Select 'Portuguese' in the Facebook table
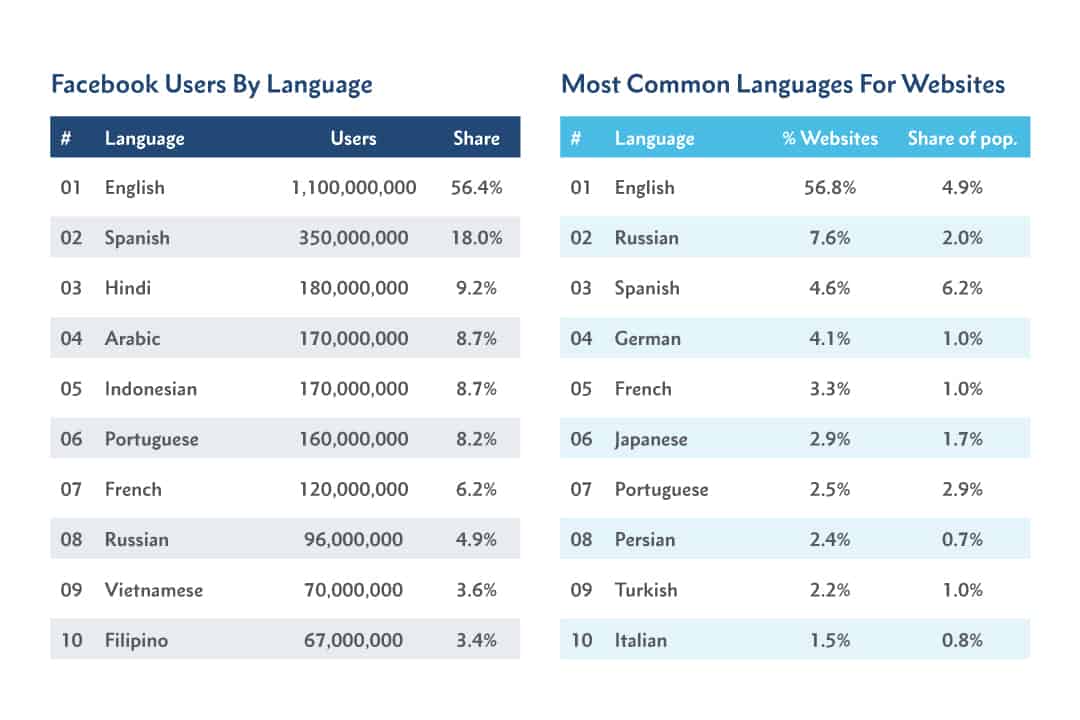1080x720 pixels. pyautogui.click(x=152, y=440)
